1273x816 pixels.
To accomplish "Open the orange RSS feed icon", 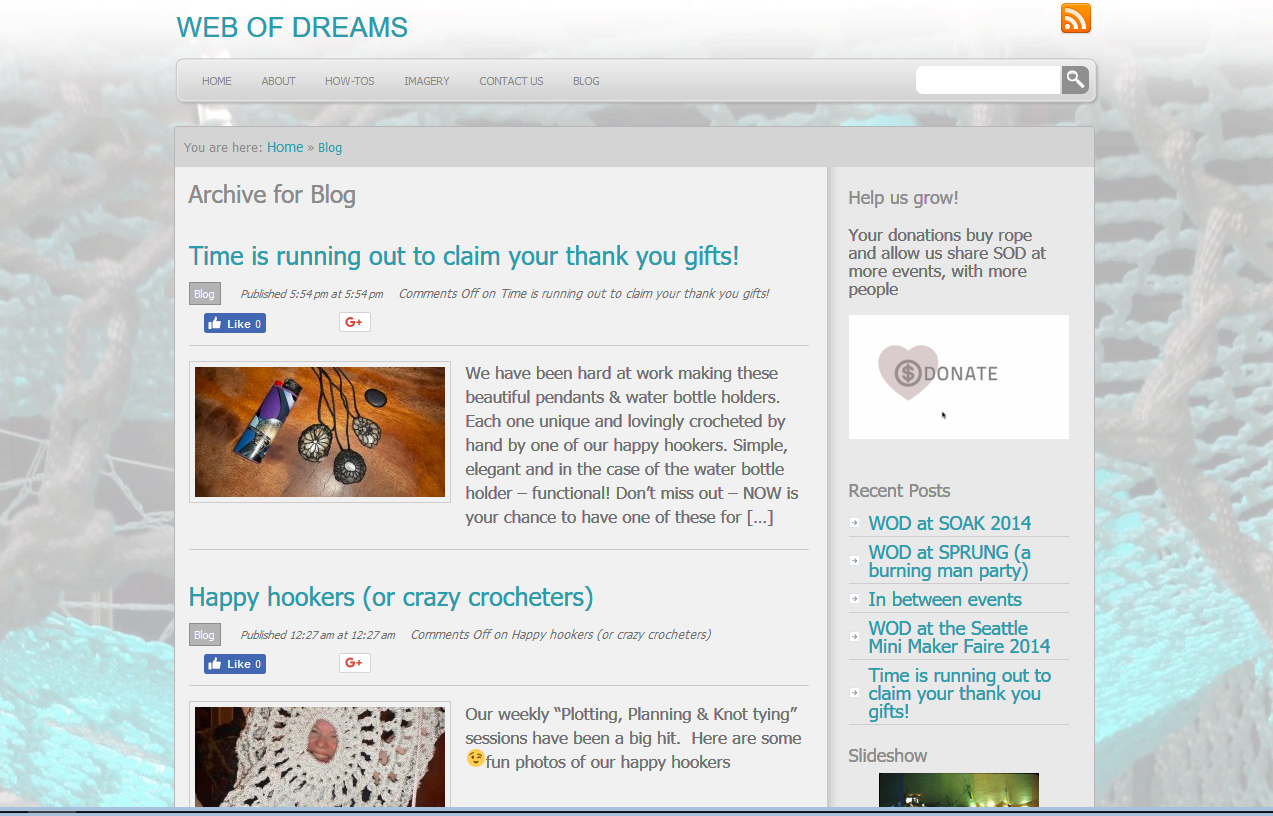I will pyautogui.click(x=1076, y=19).
